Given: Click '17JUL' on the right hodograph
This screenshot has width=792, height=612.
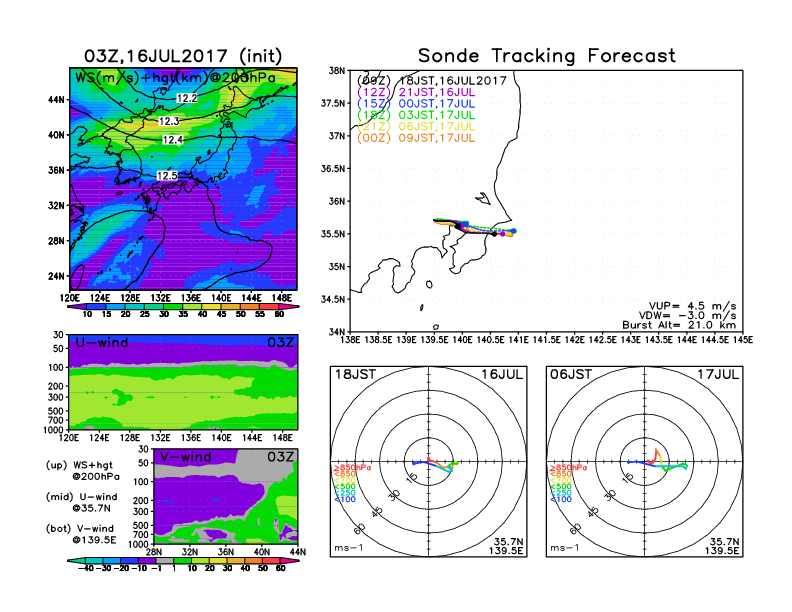Looking at the screenshot, I should click(x=718, y=374).
